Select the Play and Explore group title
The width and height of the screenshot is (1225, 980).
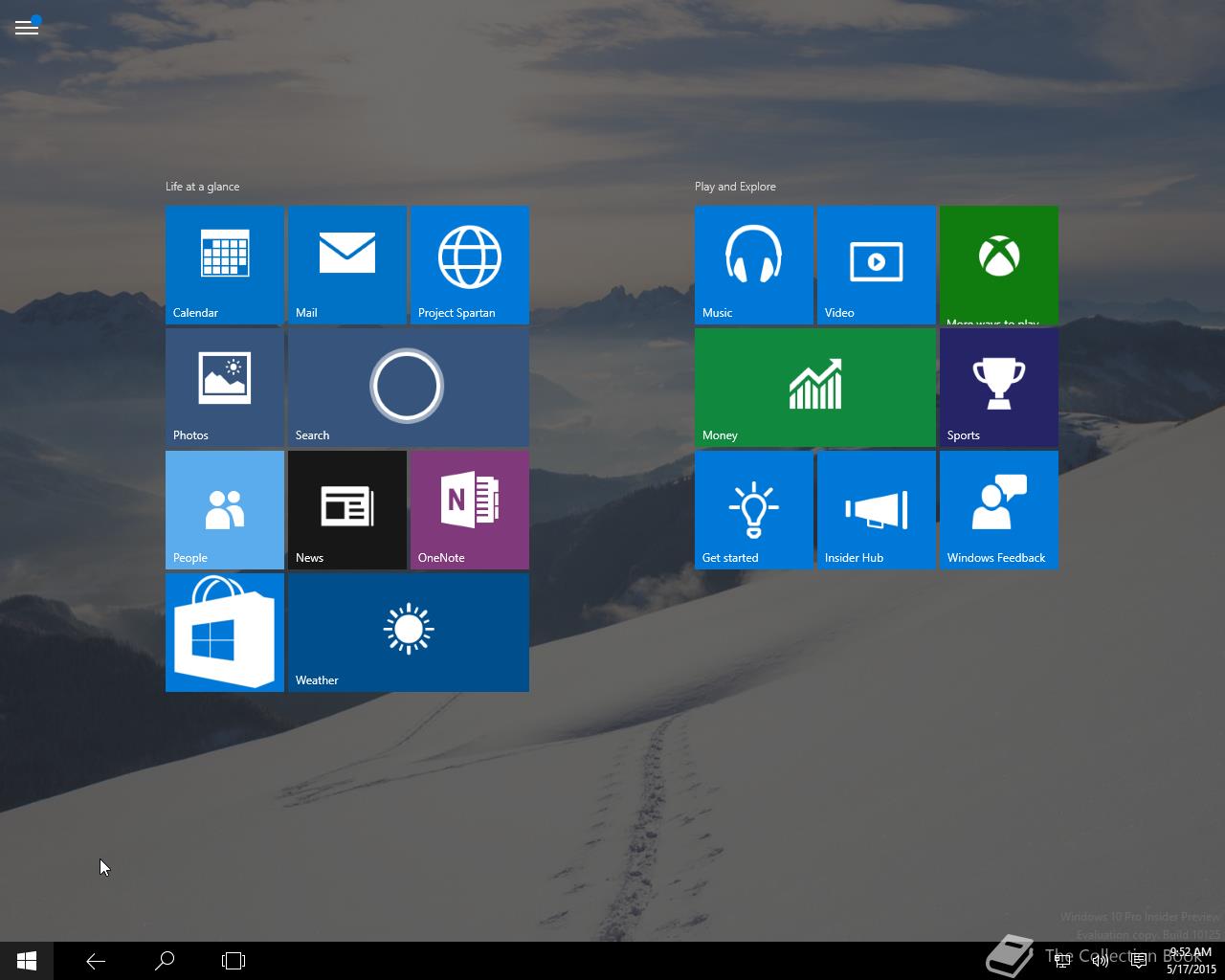click(735, 187)
